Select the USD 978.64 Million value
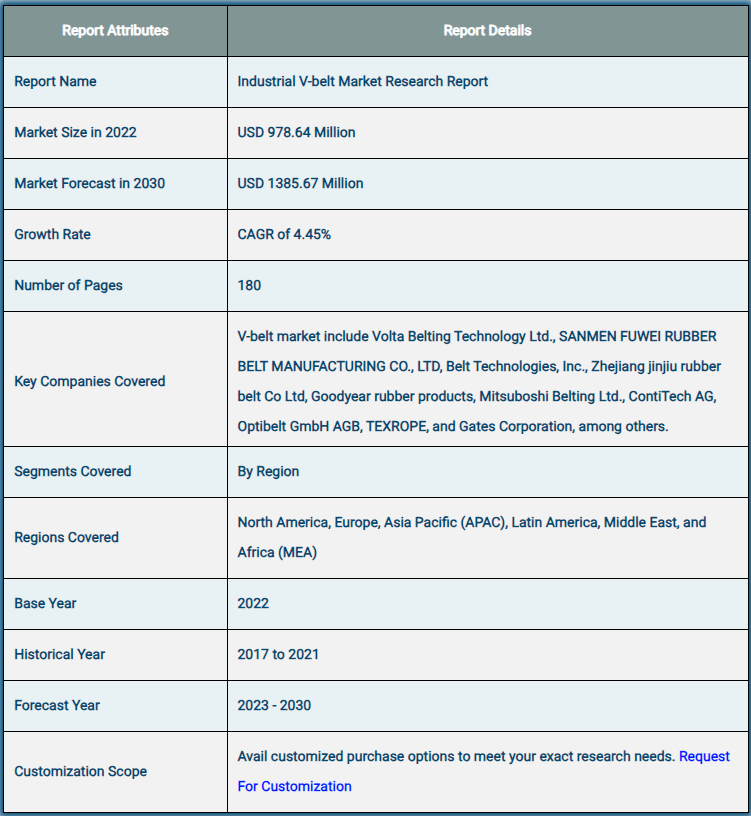The width and height of the screenshot is (751, 816). coord(296,133)
